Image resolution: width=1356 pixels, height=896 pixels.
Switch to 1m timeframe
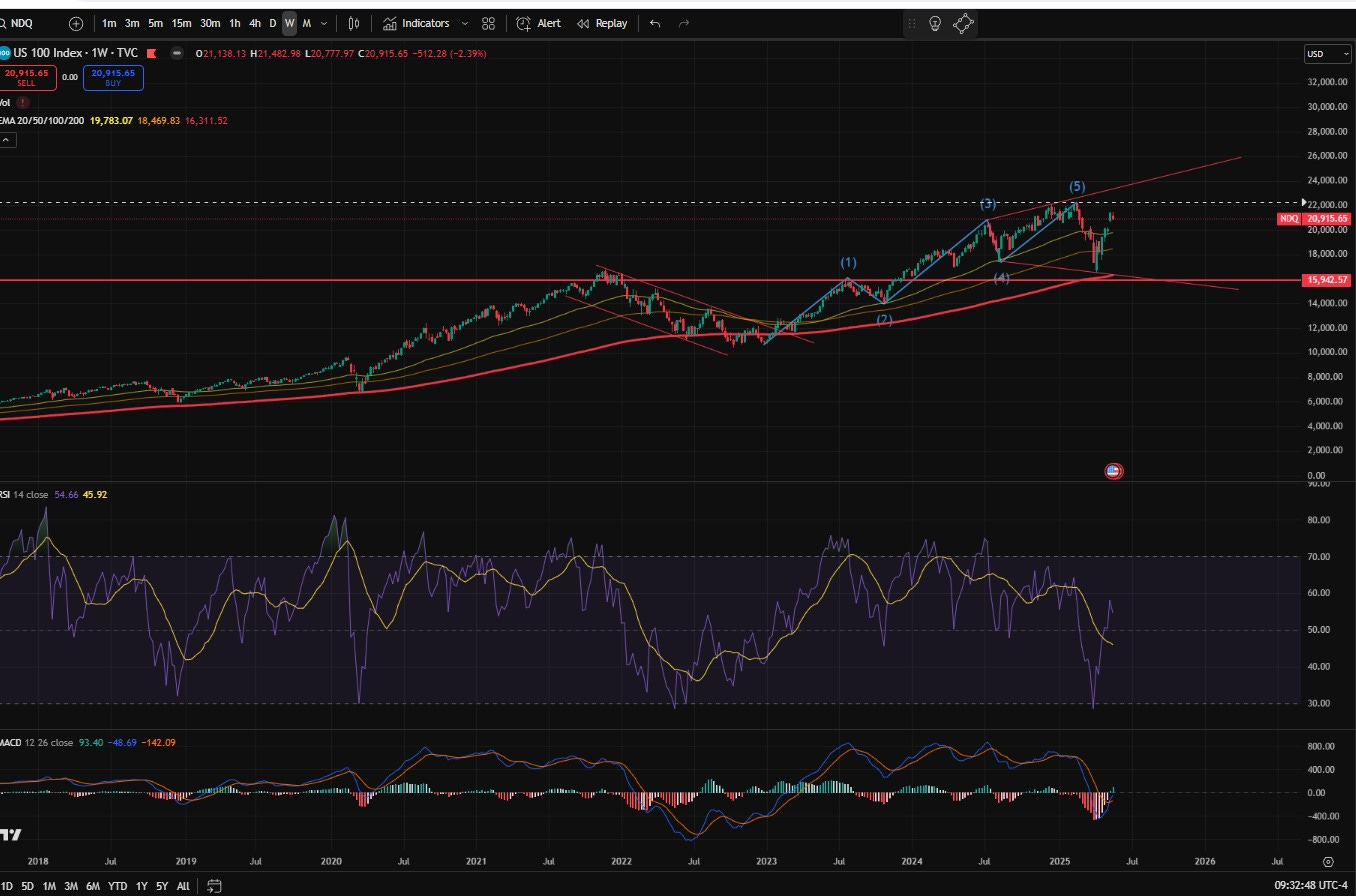109,23
